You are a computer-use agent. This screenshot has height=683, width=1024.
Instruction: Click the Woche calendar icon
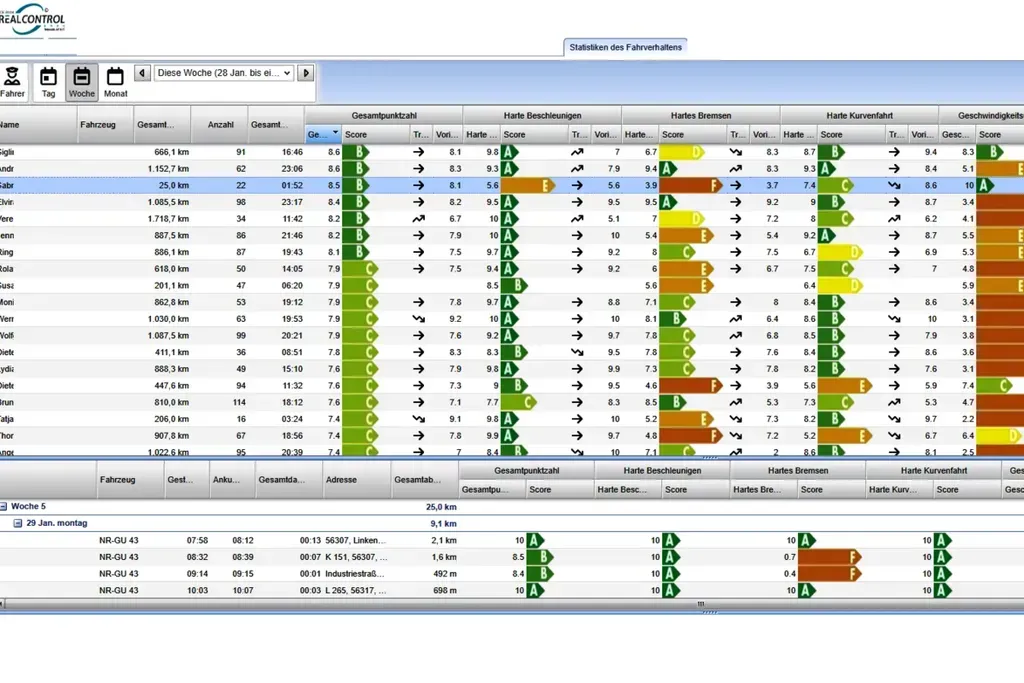(81, 79)
